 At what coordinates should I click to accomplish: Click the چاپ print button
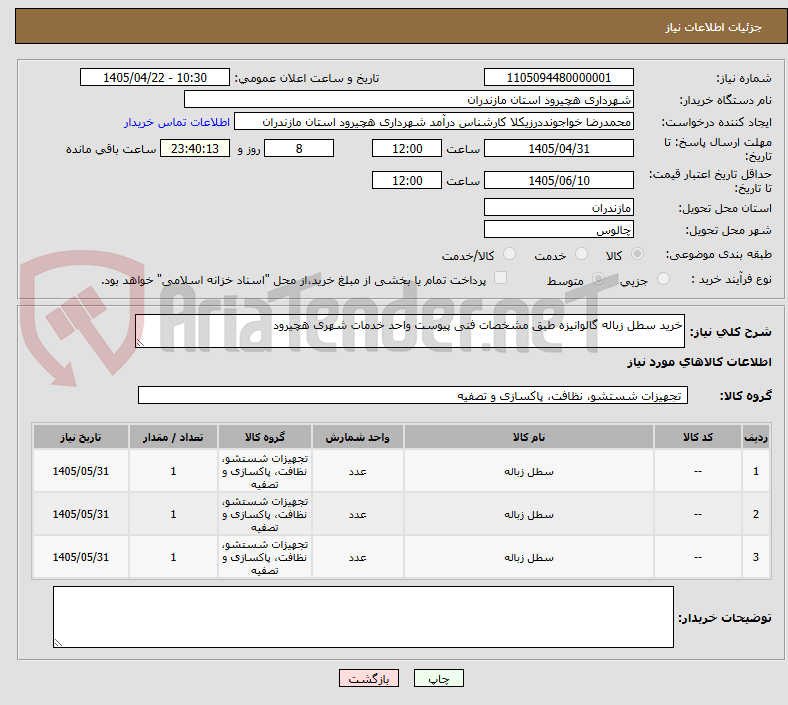[x=439, y=678]
